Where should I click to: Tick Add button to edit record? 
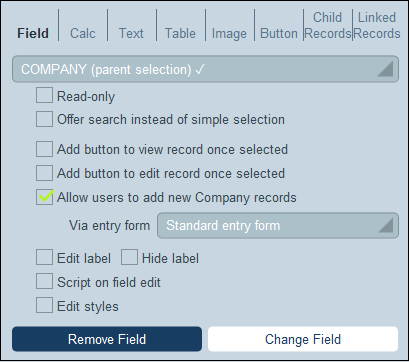[x=44, y=173]
